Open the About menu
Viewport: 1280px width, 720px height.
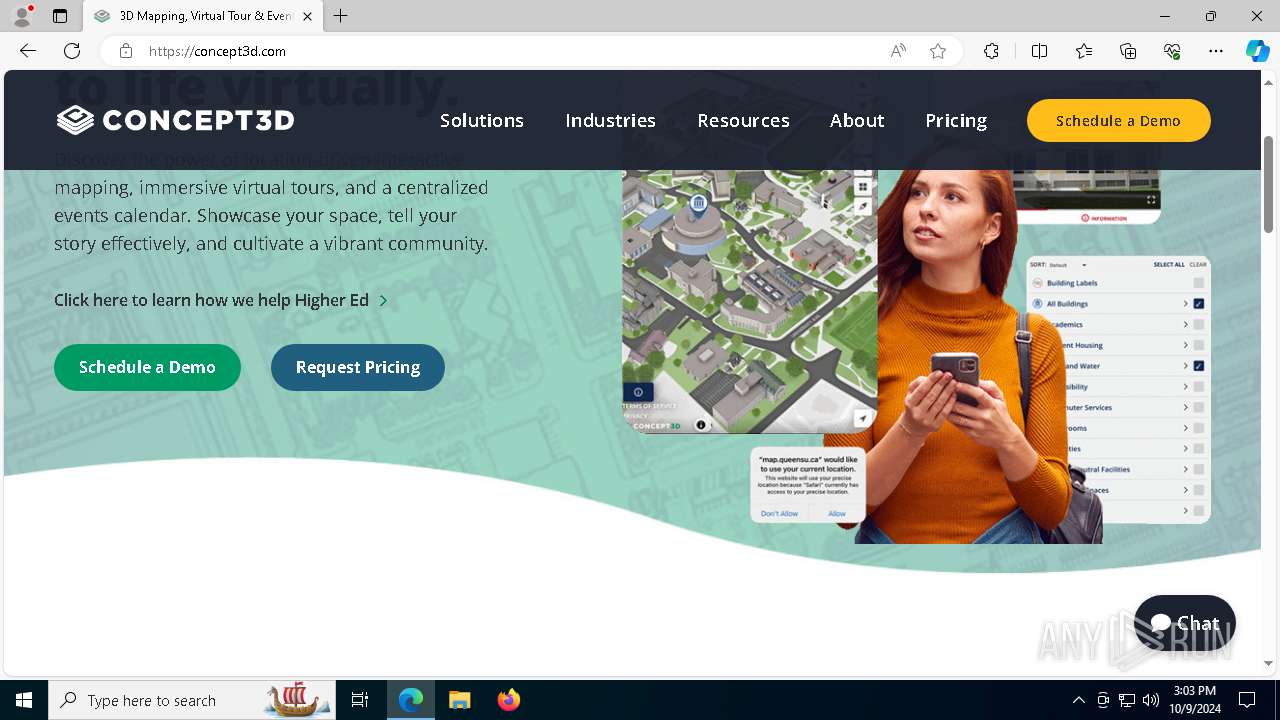click(857, 120)
